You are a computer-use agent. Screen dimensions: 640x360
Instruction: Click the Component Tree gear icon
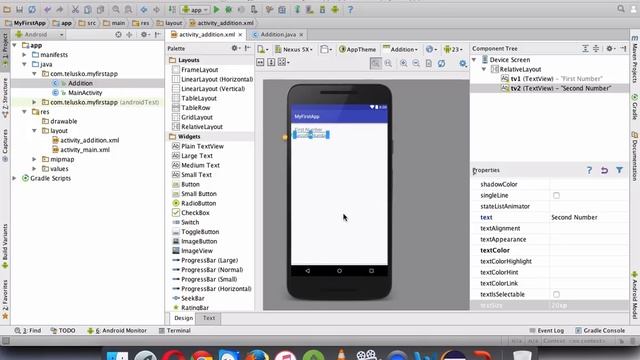pyautogui.click(x=610, y=48)
